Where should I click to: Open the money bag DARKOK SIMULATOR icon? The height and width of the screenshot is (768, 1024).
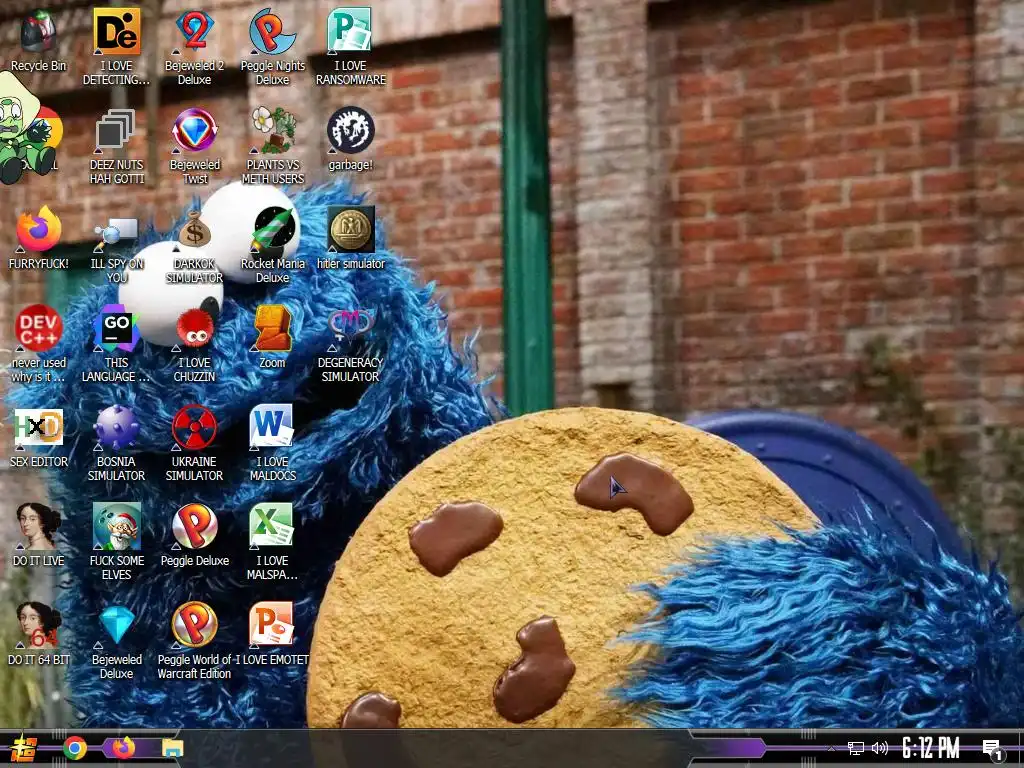tap(194, 229)
